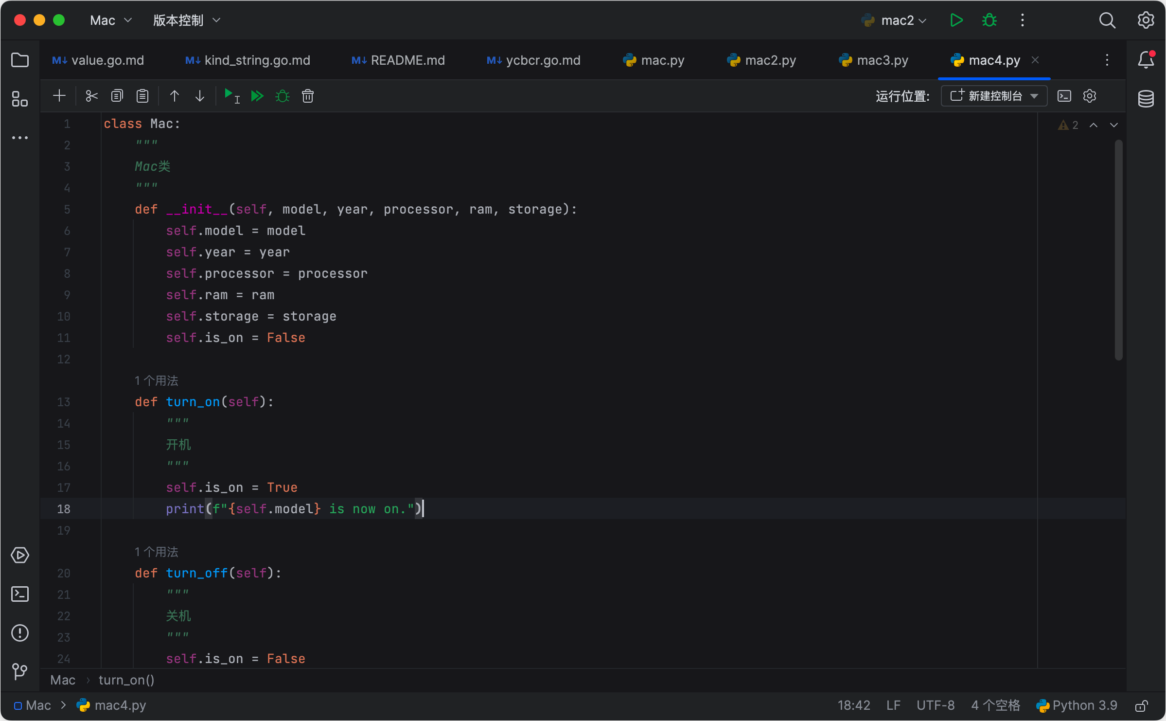Open the 新建控制台 dropdown

tap(994, 96)
